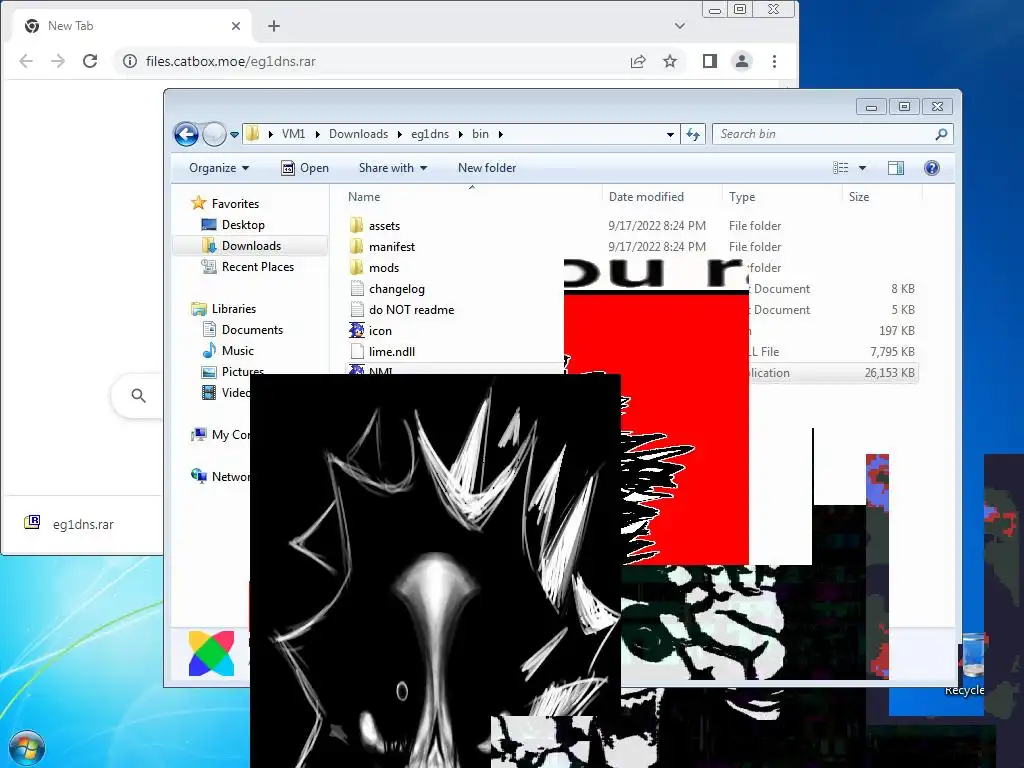Select Recent Places in Favorites
The height and width of the screenshot is (768, 1024).
pyautogui.click(x=248, y=266)
